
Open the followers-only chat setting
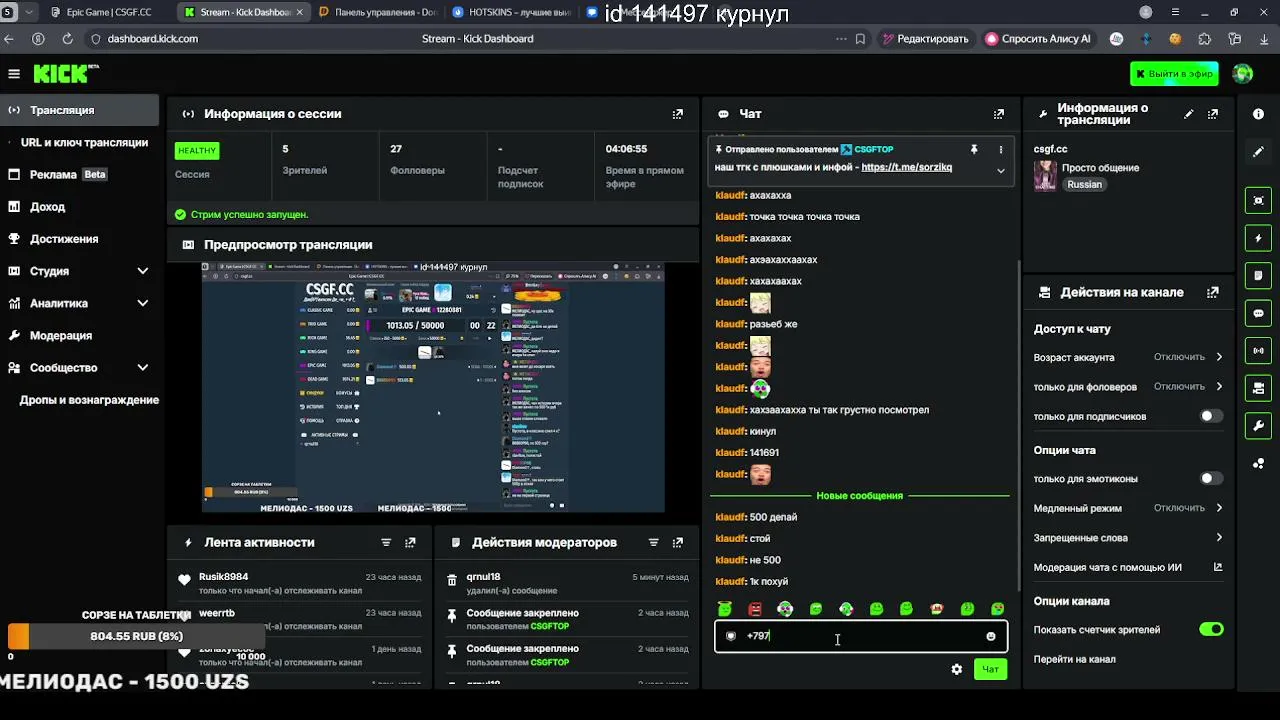(x=1128, y=387)
